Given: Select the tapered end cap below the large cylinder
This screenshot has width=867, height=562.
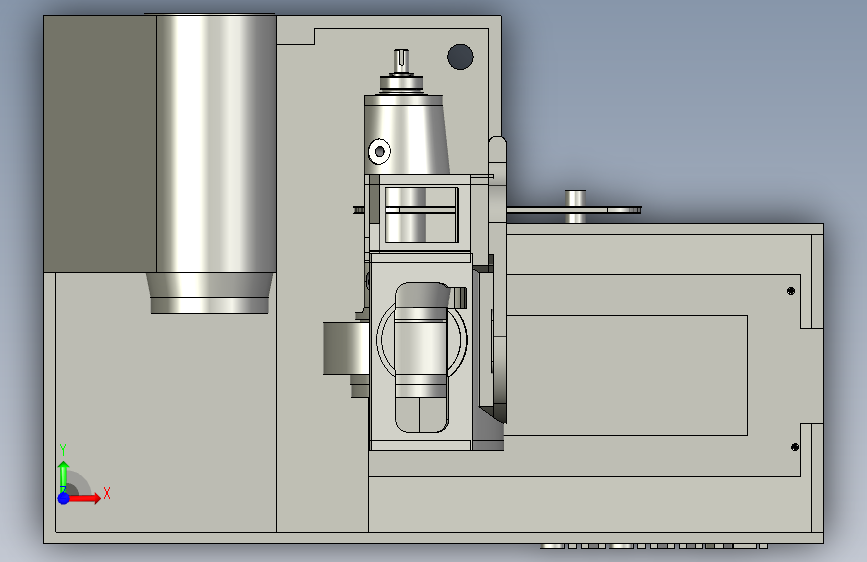Looking at the screenshot, I should (x=210, y=293).
